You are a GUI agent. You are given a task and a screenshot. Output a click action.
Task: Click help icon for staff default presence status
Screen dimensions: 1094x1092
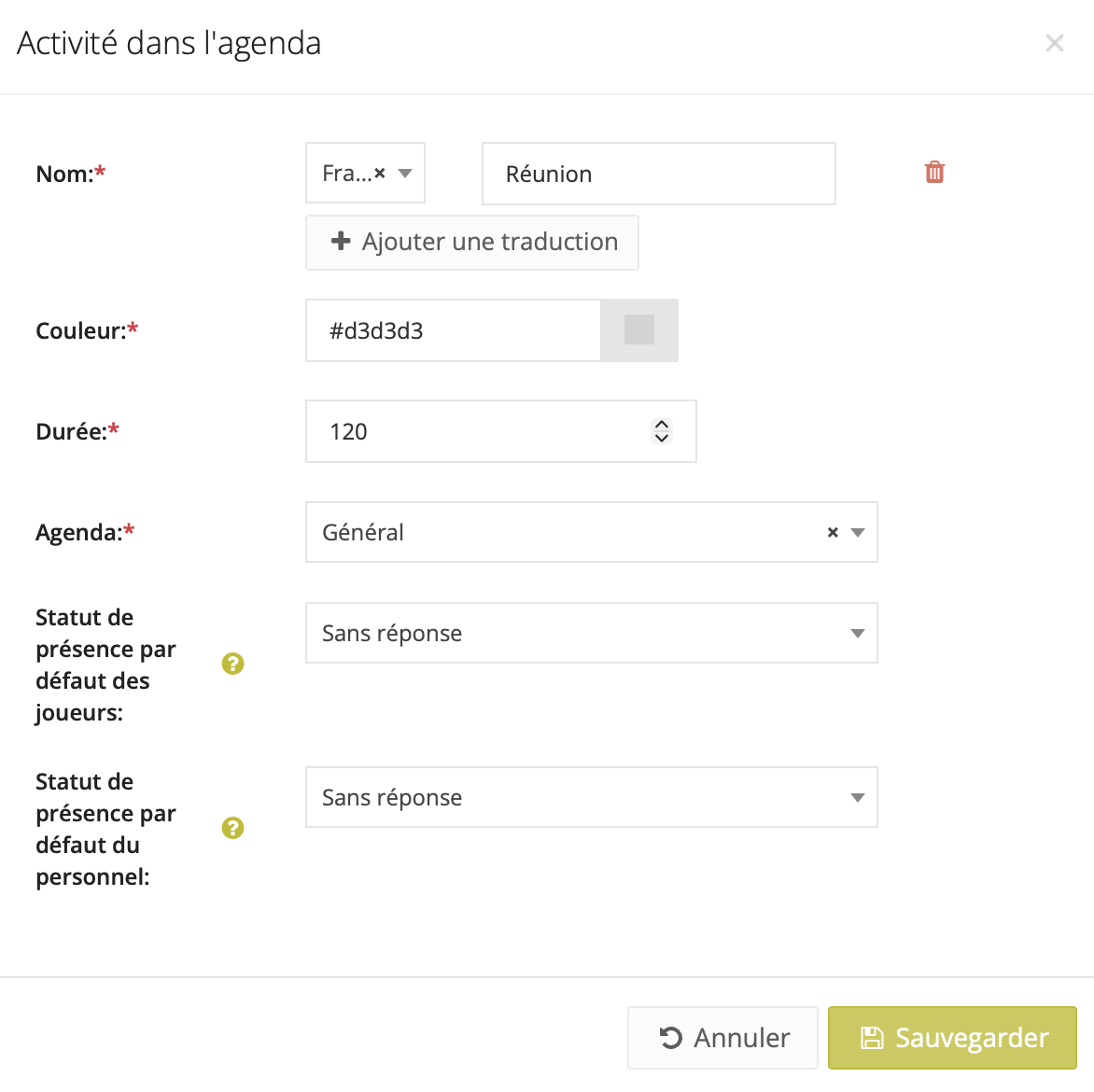pos(232,828)
